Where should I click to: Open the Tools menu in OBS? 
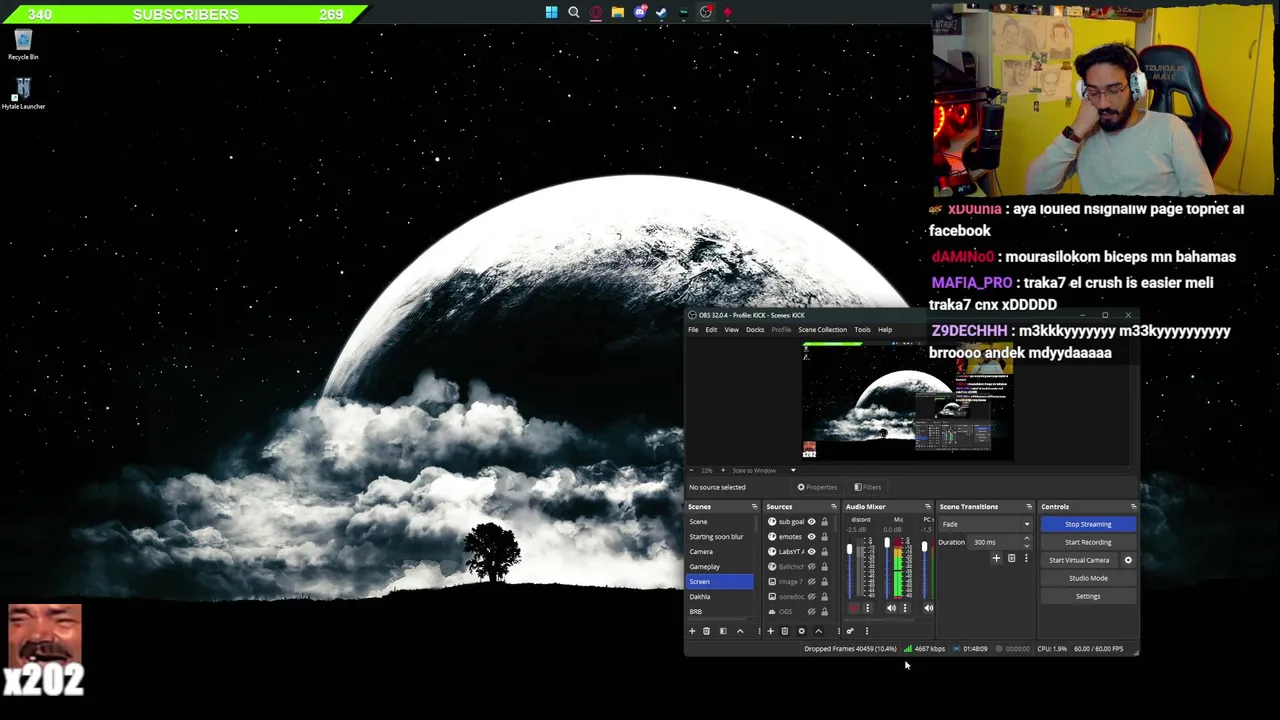pyautogui.click(x=862, y=330)
